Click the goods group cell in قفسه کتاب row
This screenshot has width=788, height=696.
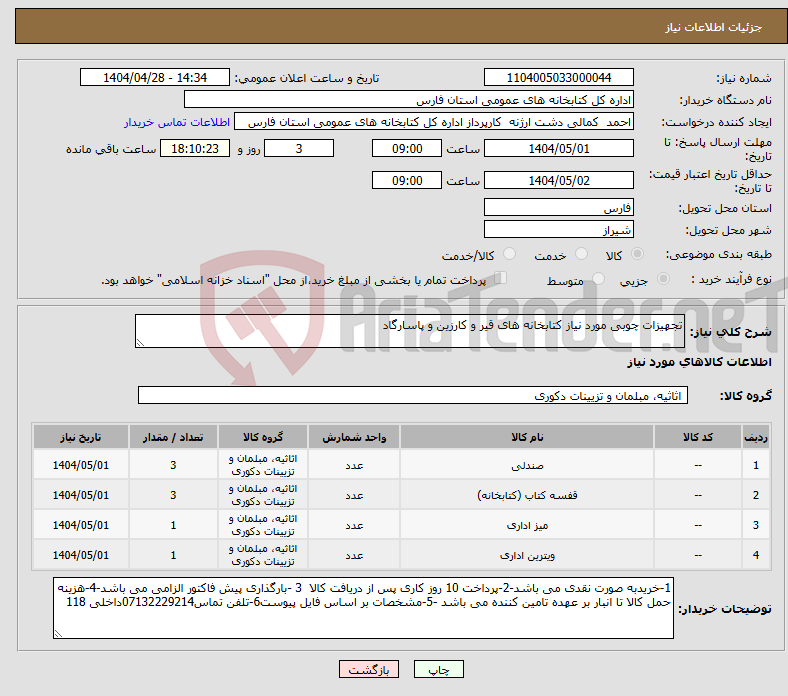(262, 495)
